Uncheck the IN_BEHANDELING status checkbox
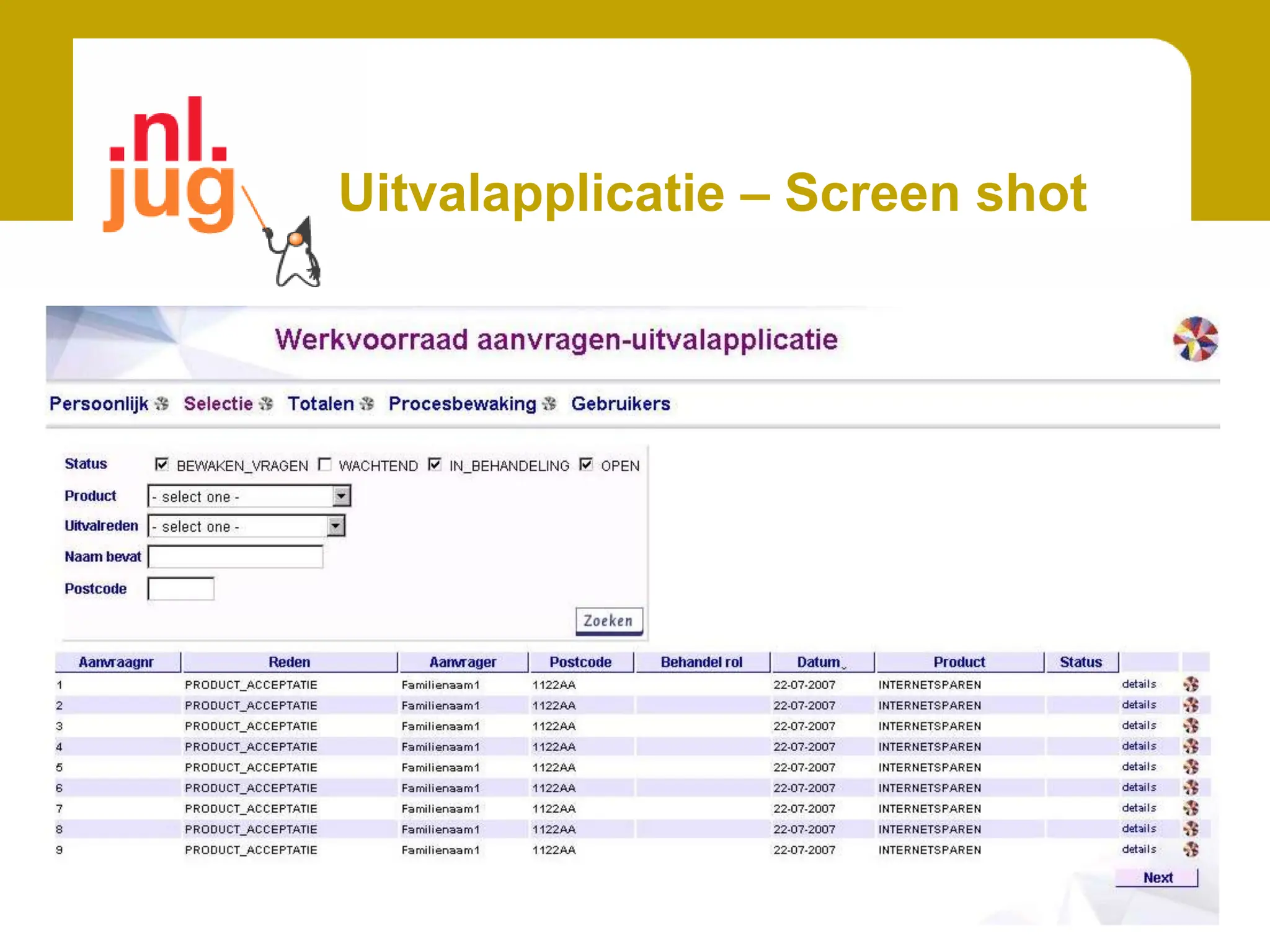 435,464
